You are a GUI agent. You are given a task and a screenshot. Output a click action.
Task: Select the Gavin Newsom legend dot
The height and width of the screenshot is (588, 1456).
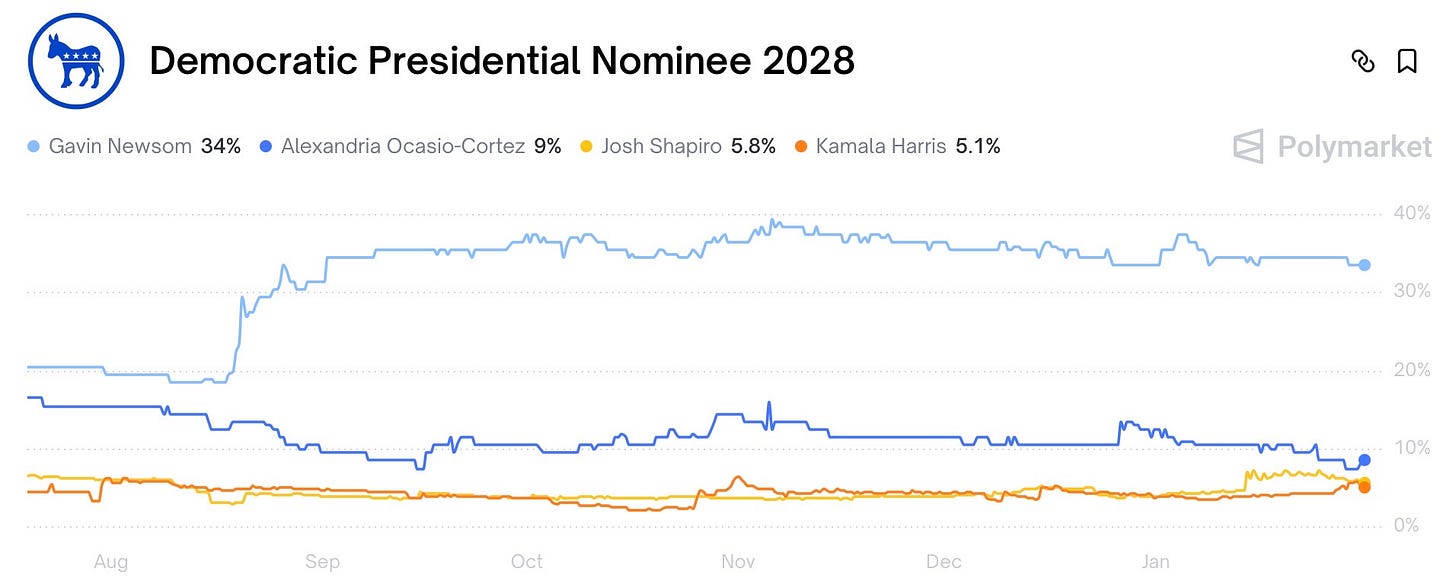click(35, 147)
